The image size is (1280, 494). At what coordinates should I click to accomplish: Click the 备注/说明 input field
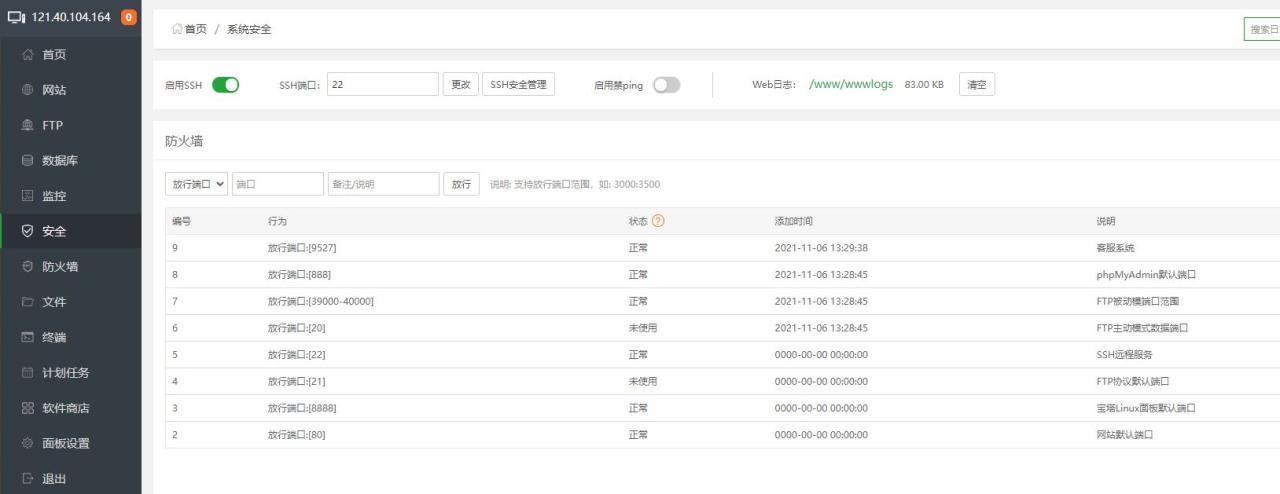[x=384, y=184]
